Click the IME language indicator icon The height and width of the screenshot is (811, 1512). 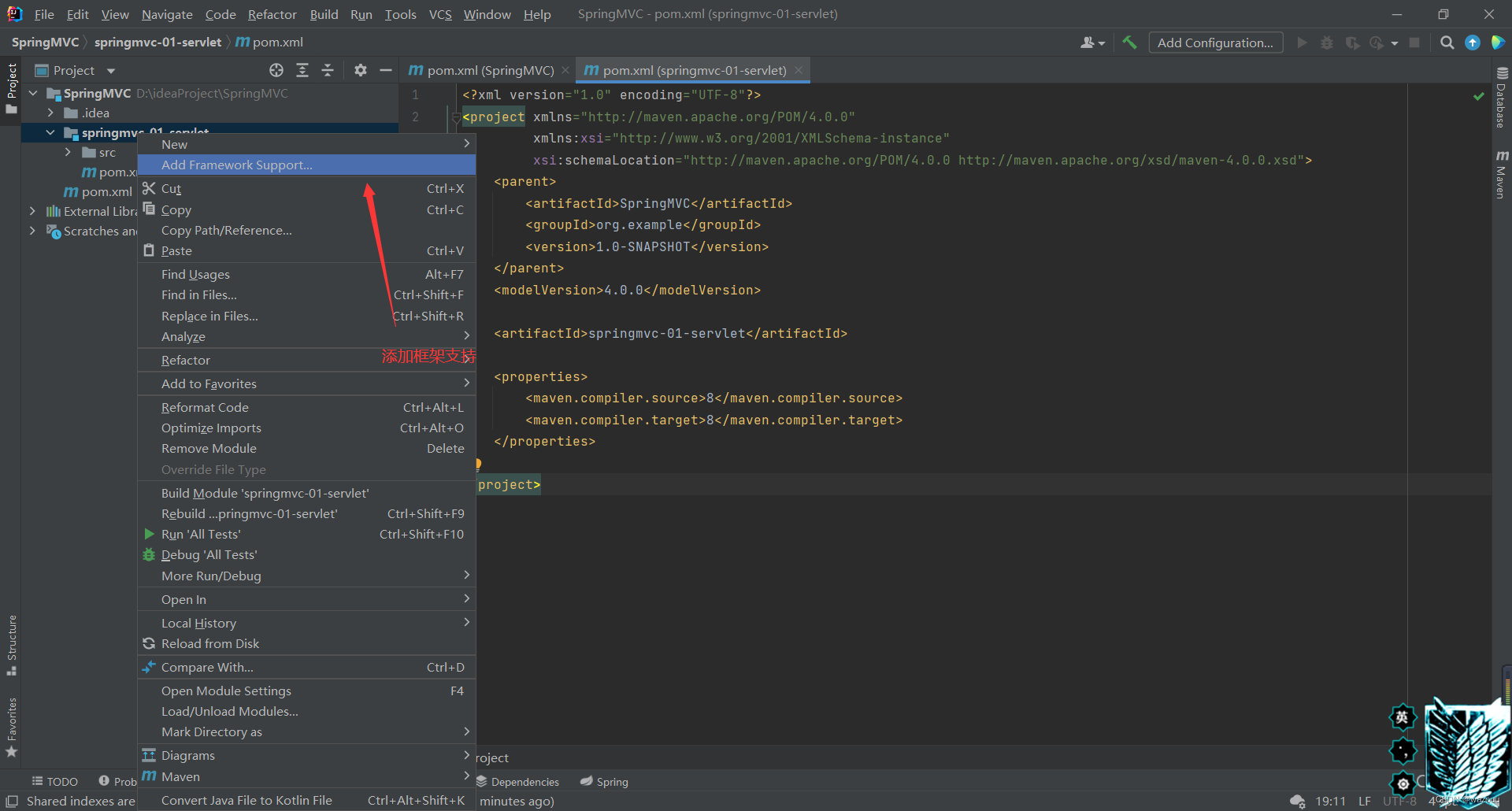[1403, 717]
